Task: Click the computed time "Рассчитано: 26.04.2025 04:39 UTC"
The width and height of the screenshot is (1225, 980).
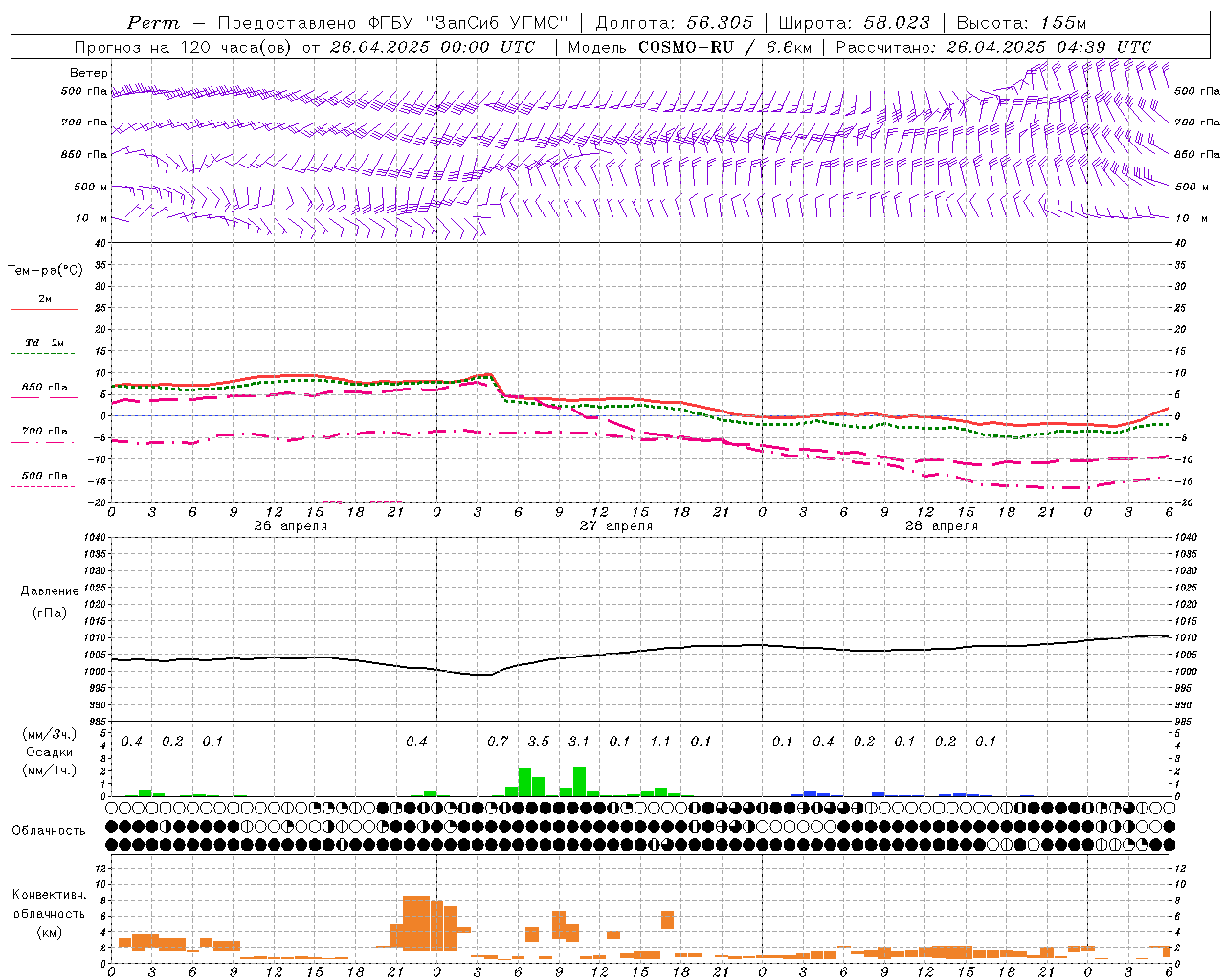Action: click(993, 47)
